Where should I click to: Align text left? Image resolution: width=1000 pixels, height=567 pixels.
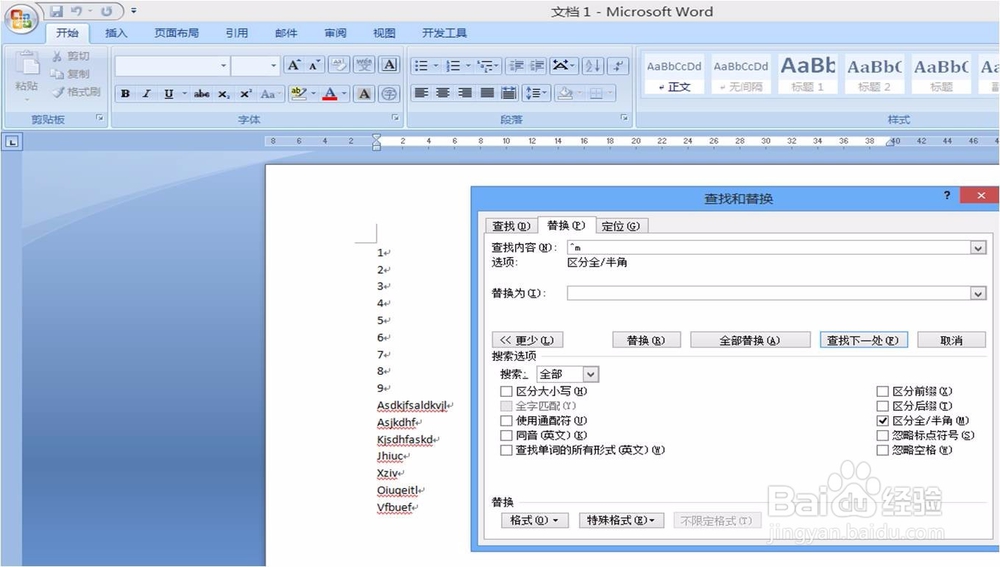click(x=422, y=93)
